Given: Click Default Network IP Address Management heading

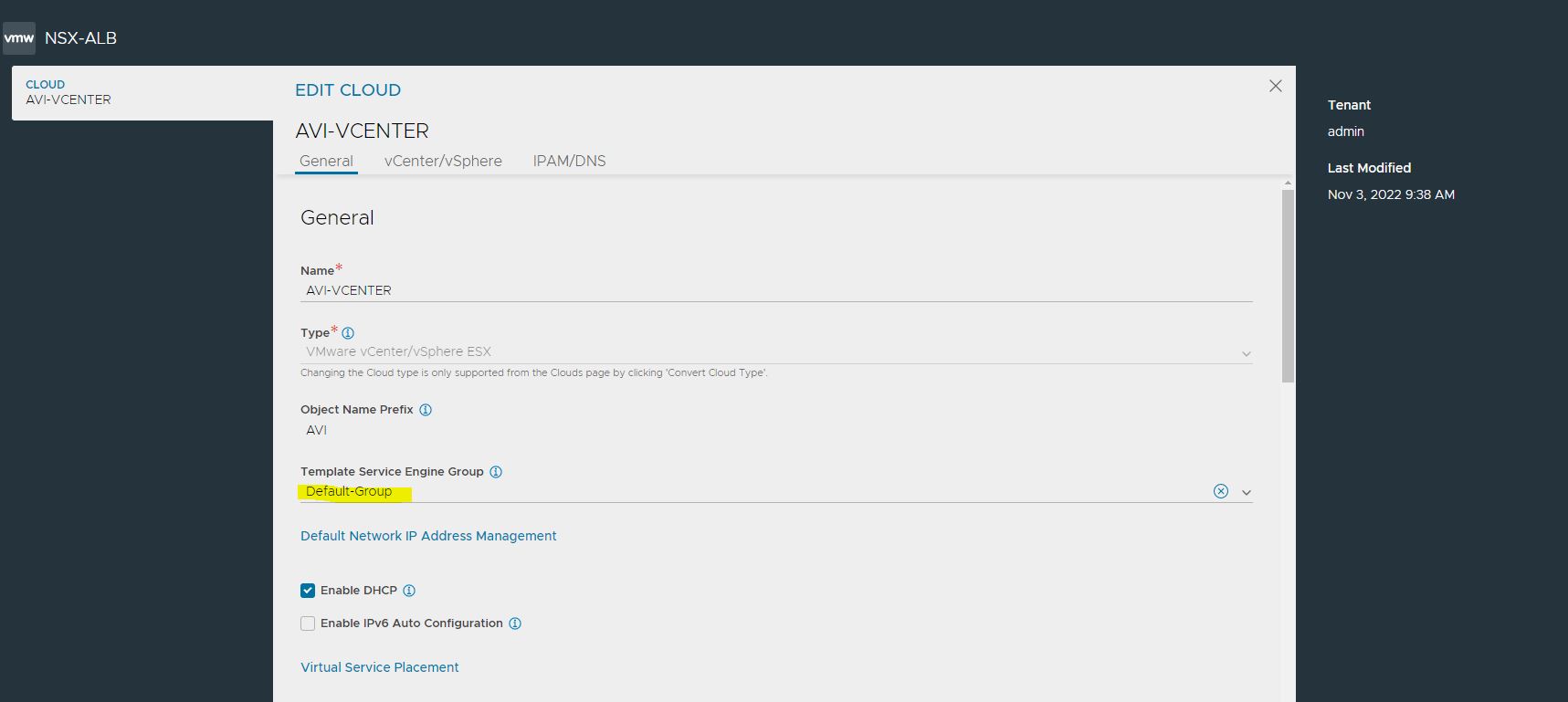Looking at the screenshot, I should pos(428,536).
